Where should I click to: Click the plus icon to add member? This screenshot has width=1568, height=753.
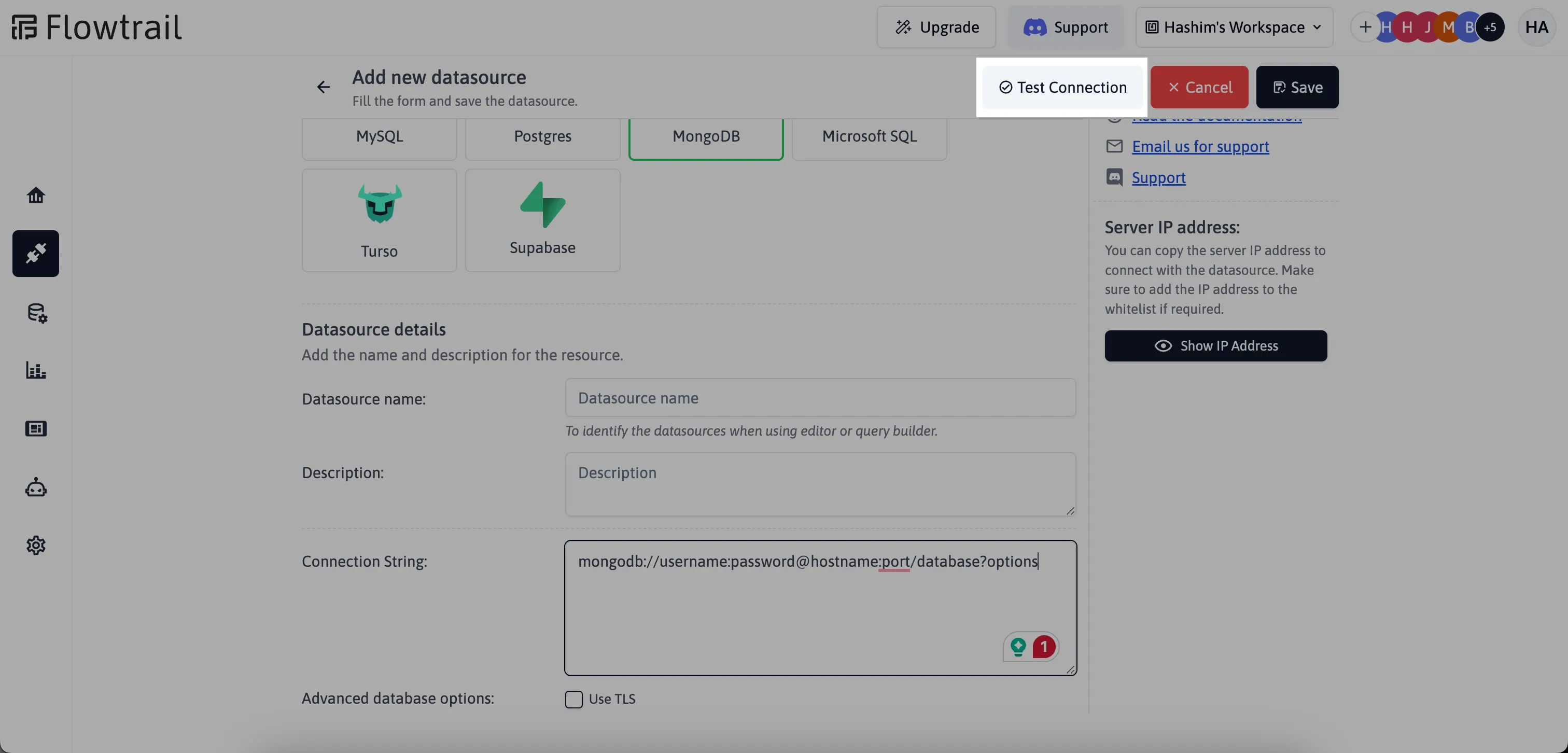click(x=1365, y=27)
